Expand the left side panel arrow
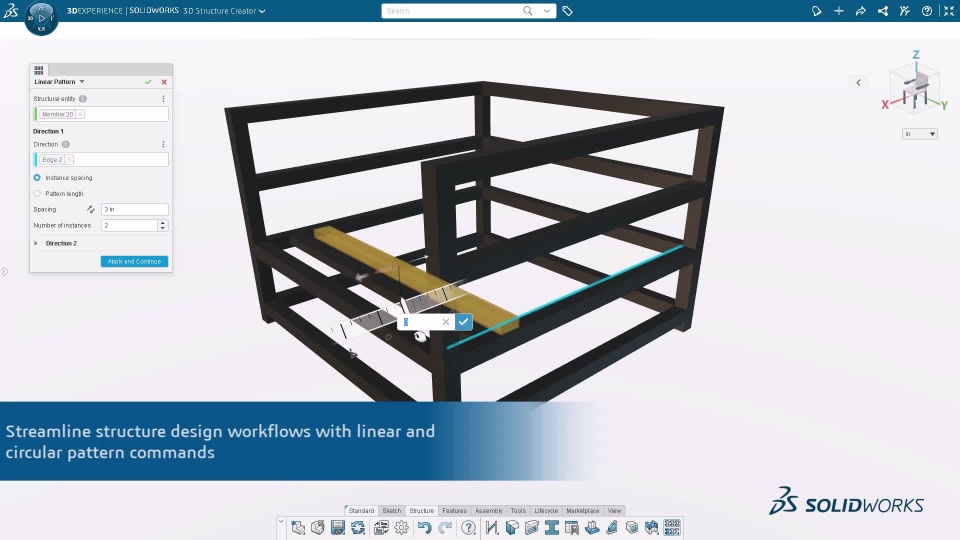Viewport: 960px width, 540px height. [x=5, y=271]
